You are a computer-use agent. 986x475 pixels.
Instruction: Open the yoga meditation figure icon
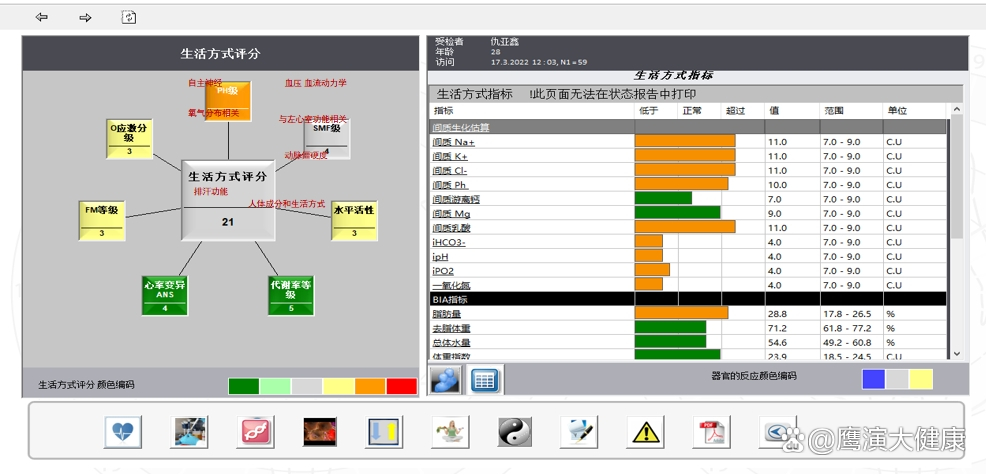coord(450,432)
